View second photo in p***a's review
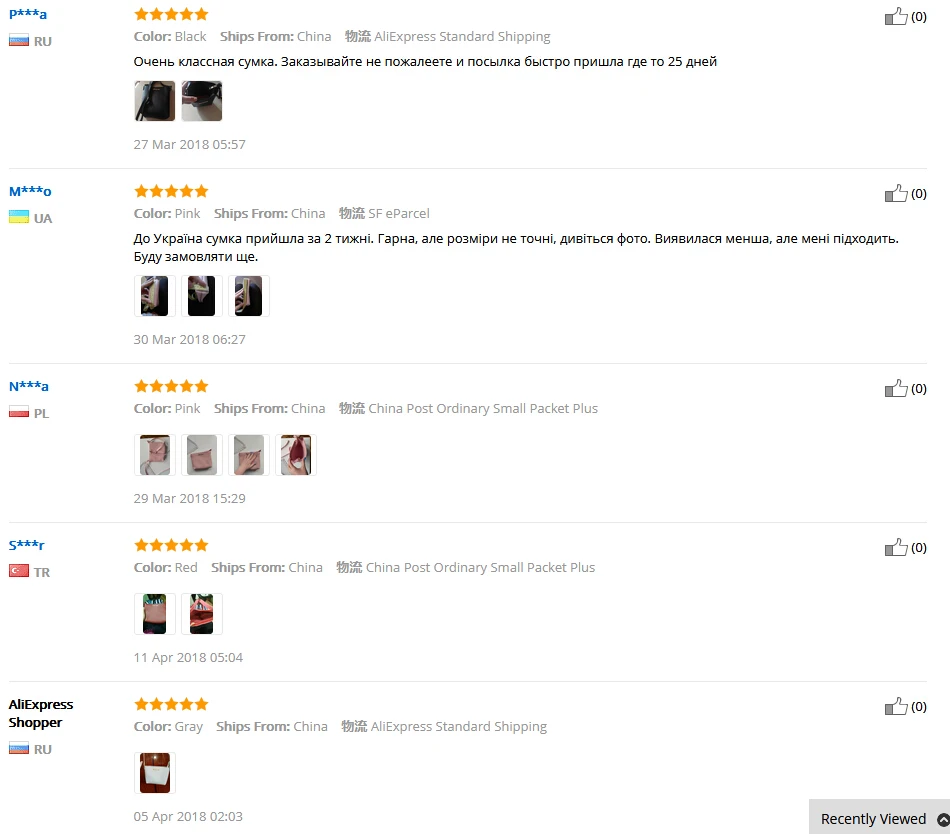This screenshot has height=834, width=950. 202,101
